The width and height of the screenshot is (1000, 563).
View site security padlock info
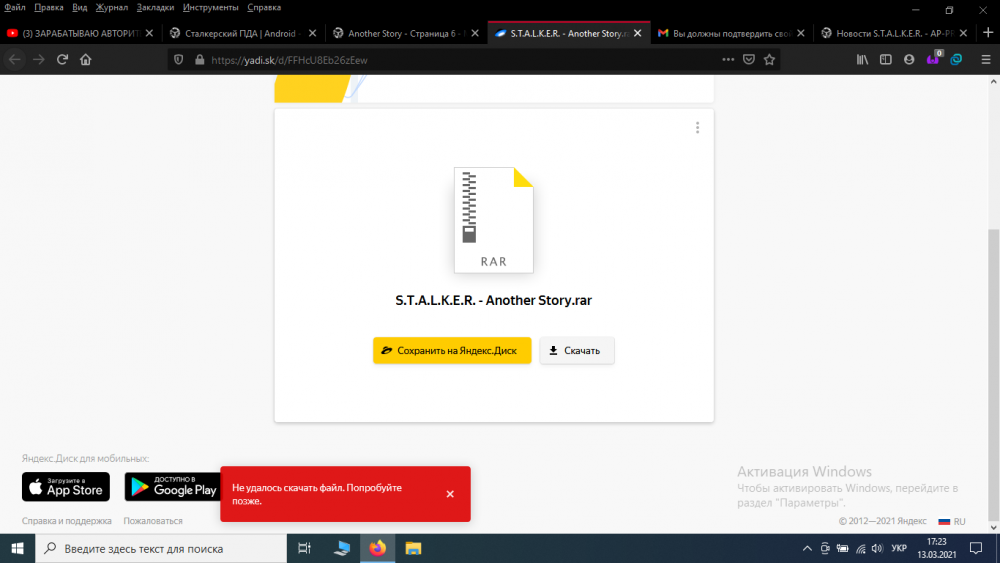[200, 60]
